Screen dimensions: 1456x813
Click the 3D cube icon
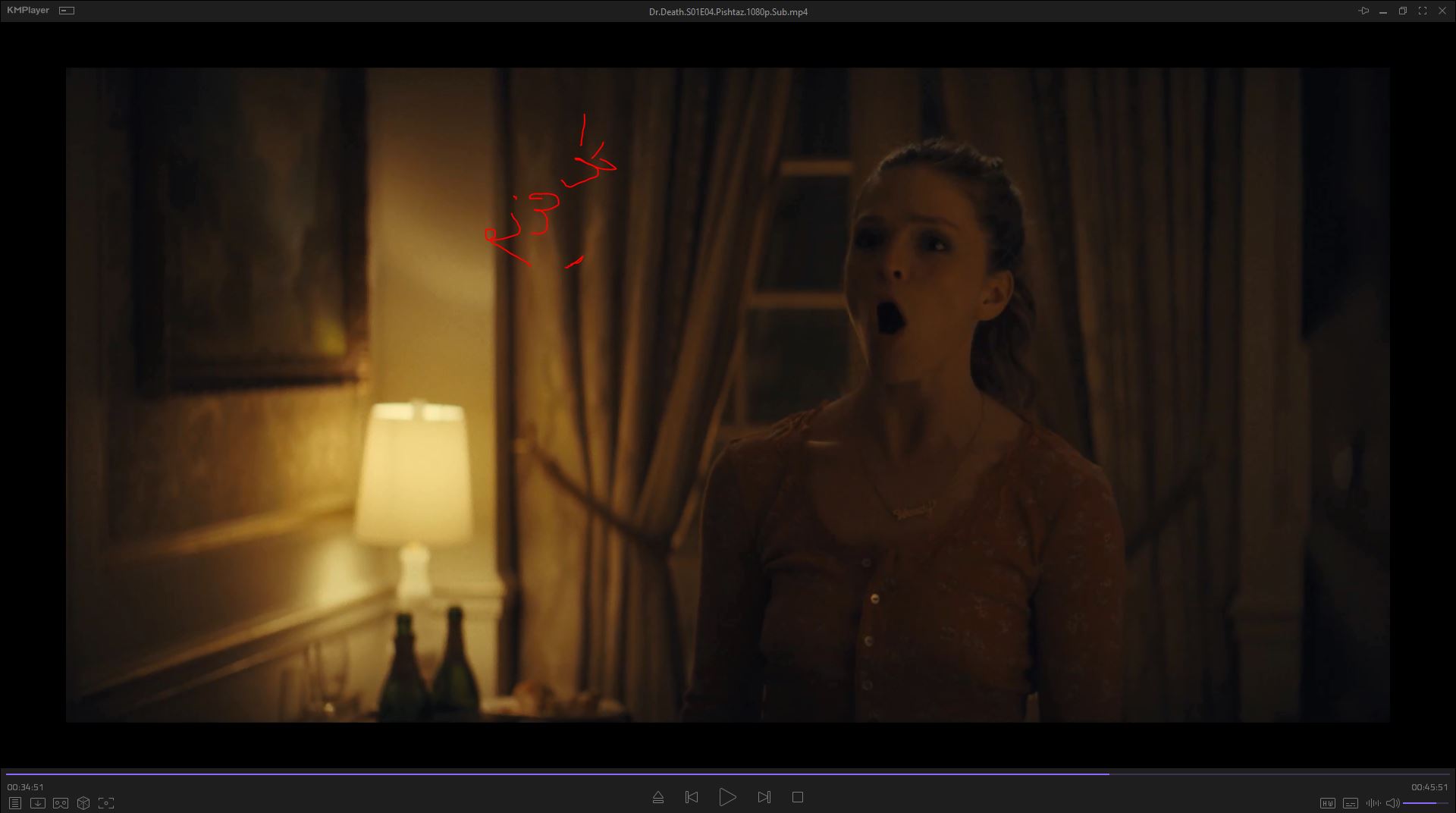click(x=83, y=803)
